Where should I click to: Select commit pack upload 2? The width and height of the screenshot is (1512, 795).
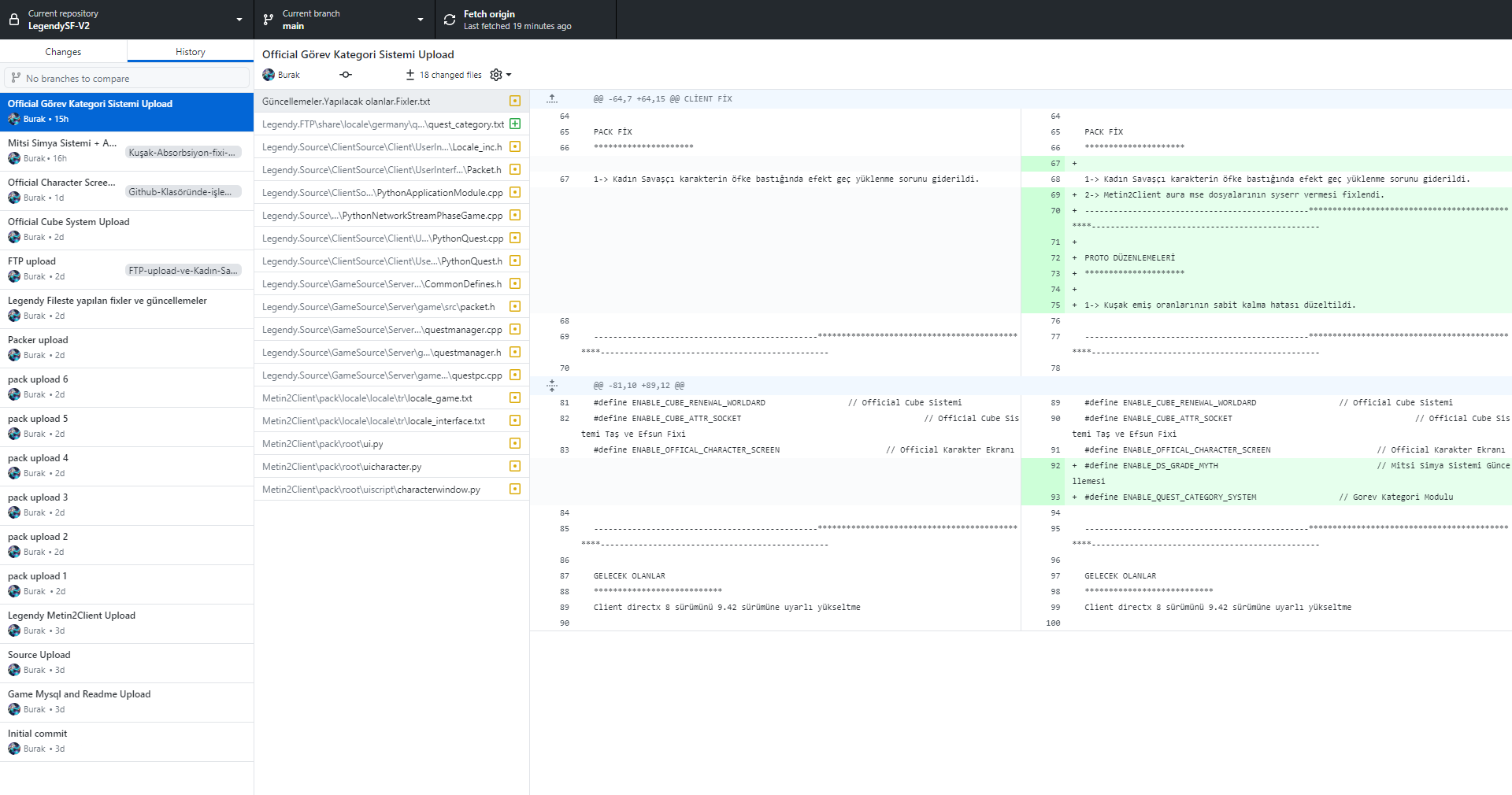[x=127, y=545]
